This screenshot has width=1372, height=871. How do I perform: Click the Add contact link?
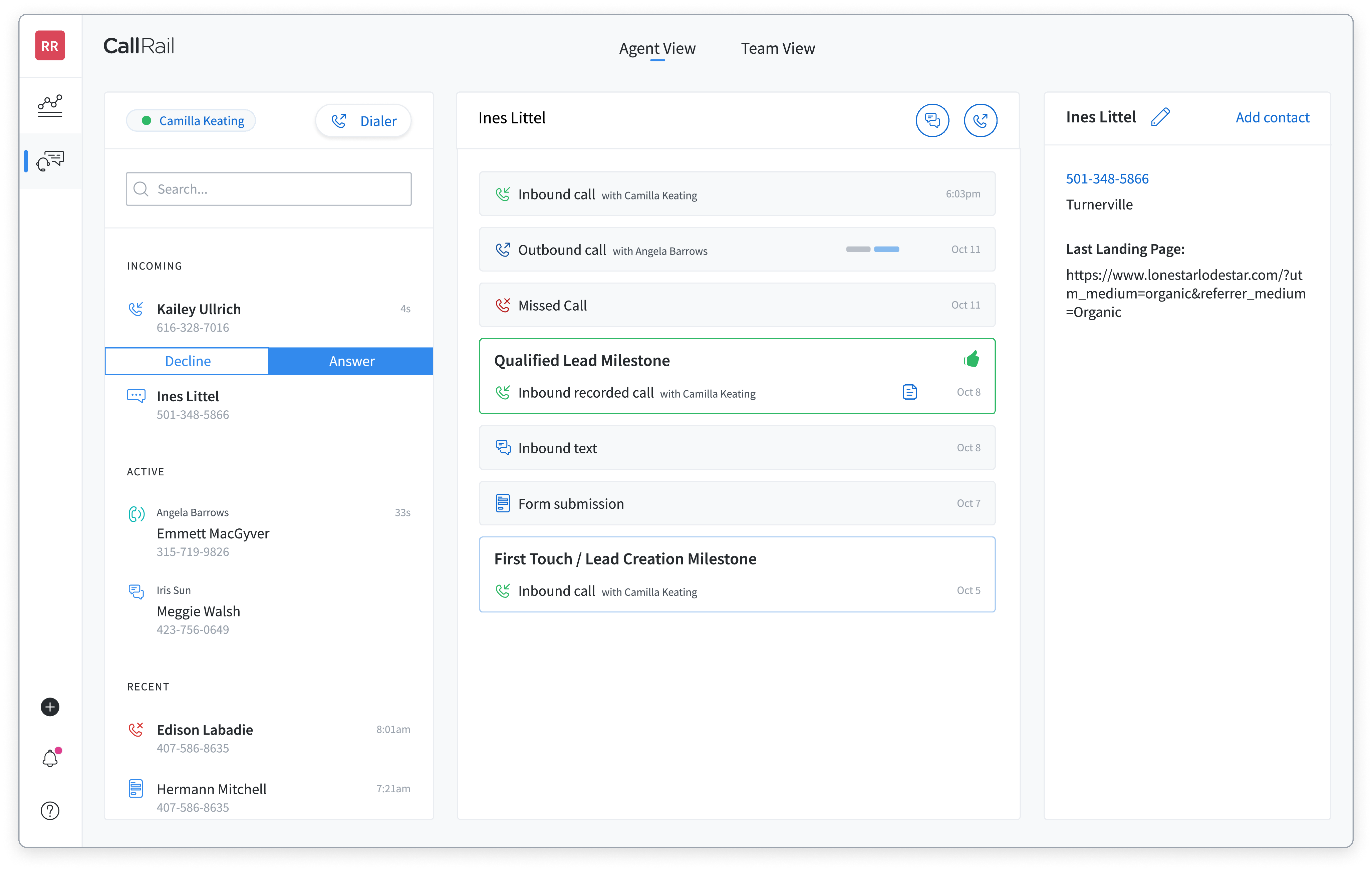tap(1272, 117)
